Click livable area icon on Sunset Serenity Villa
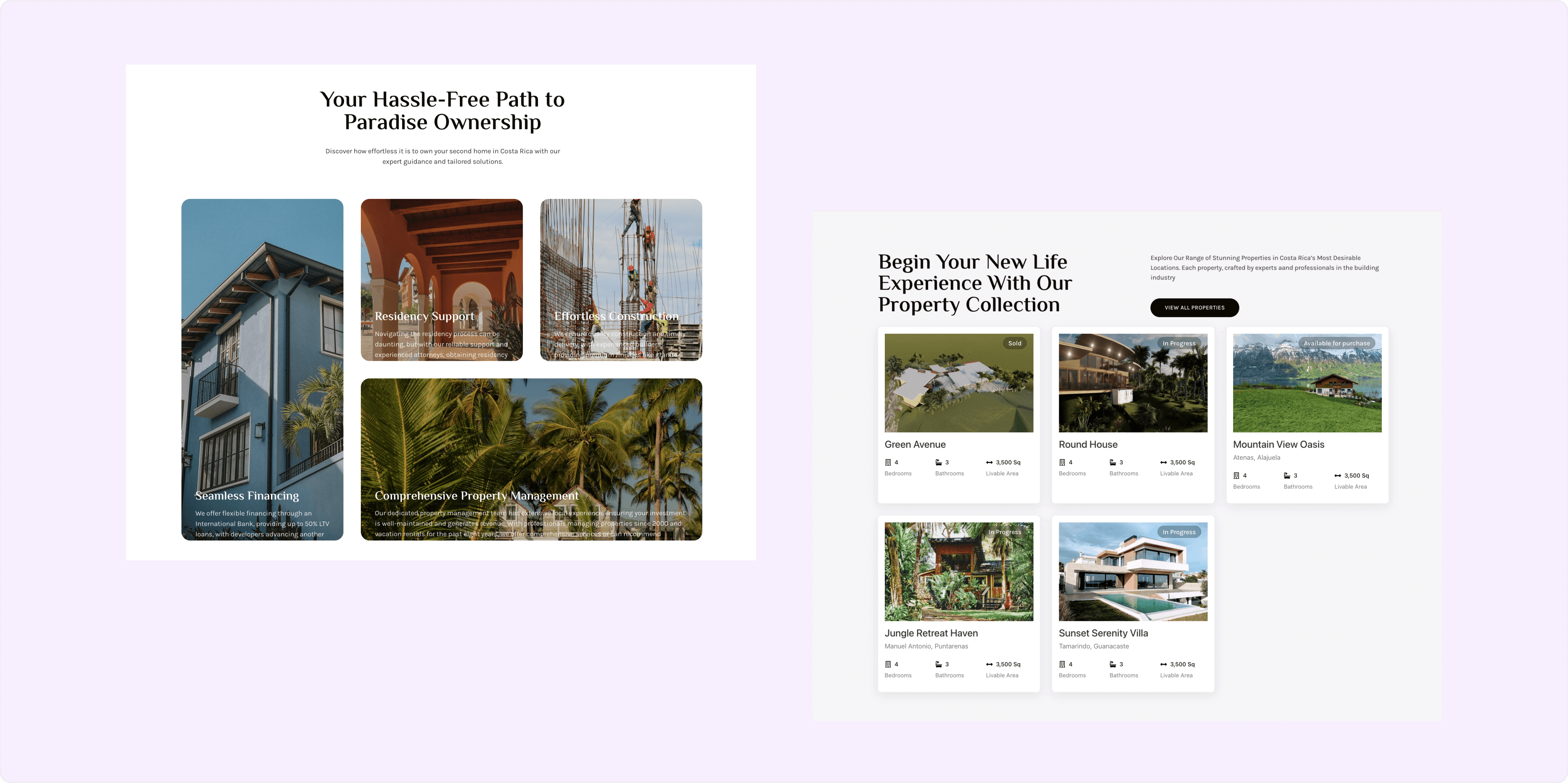 click(x=1163, y=664)
